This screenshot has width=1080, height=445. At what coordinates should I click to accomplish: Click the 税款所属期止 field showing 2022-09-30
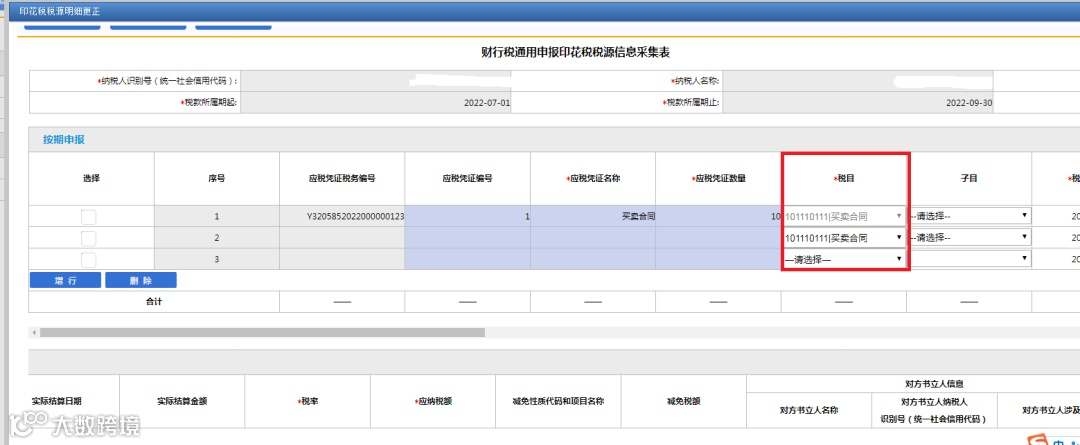pos(858,103)
